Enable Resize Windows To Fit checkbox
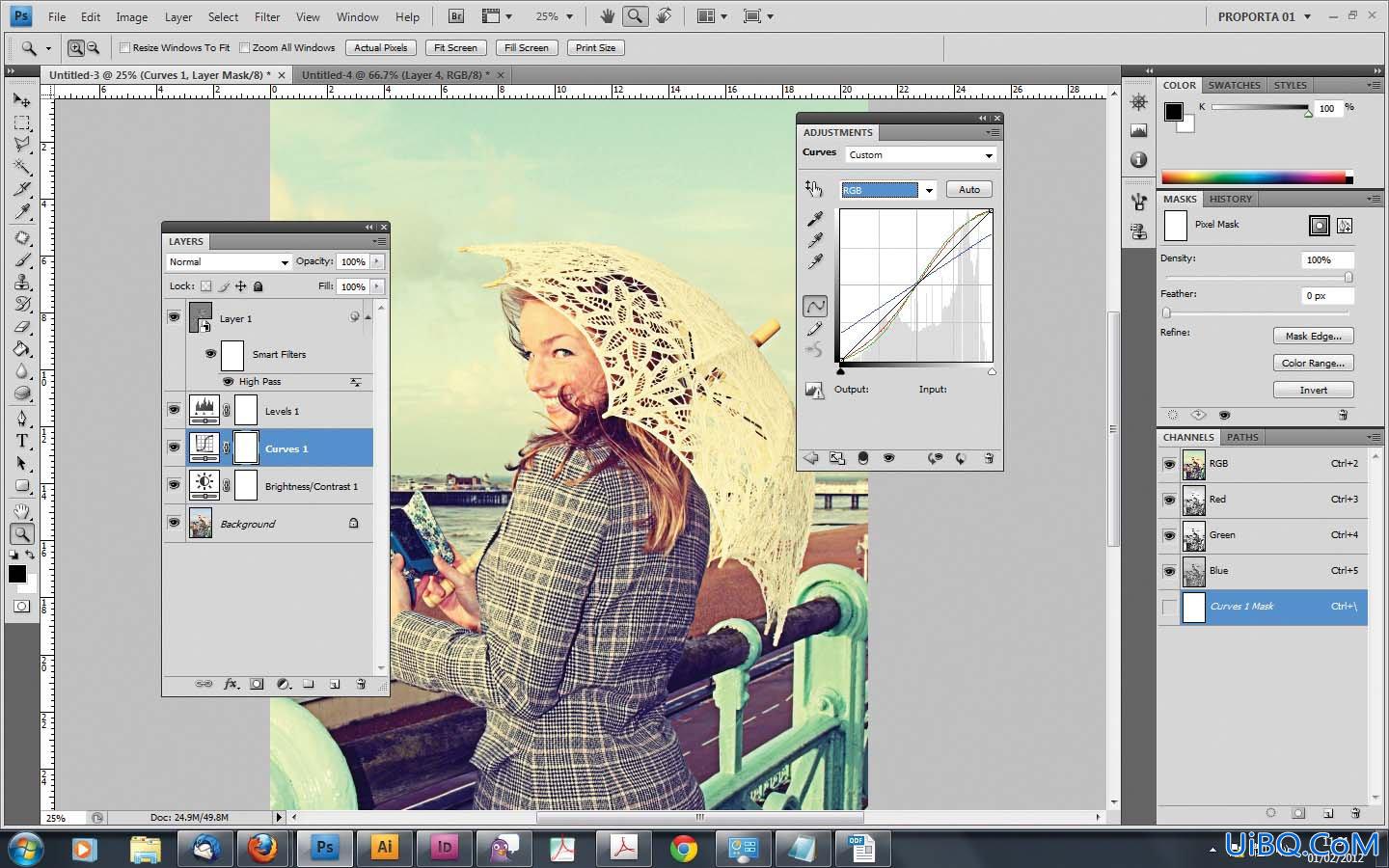This screenshot has width=1389, height=868. click(x=124, y=47)
